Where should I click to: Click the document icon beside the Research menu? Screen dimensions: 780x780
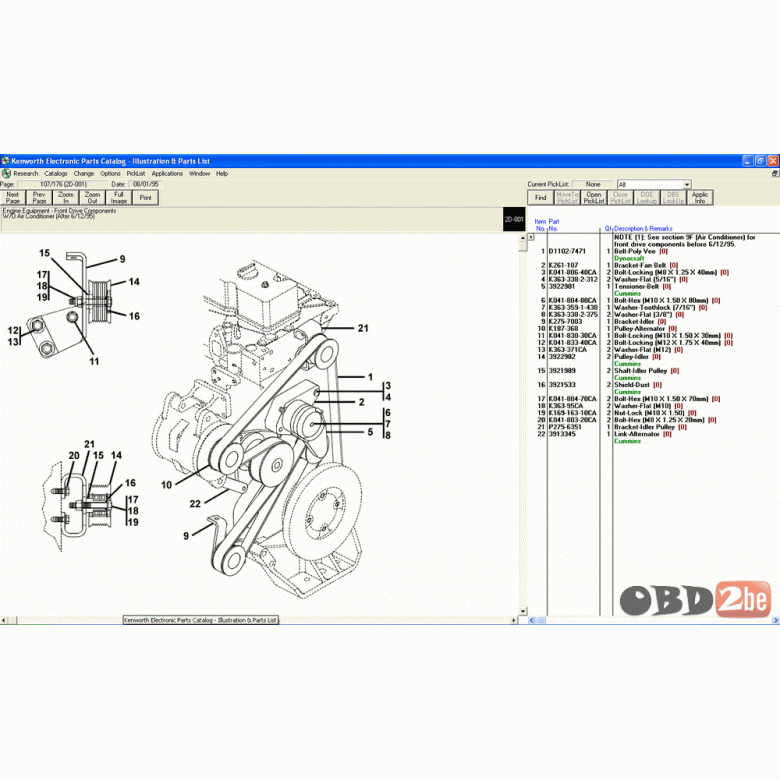tap(6, 174)
